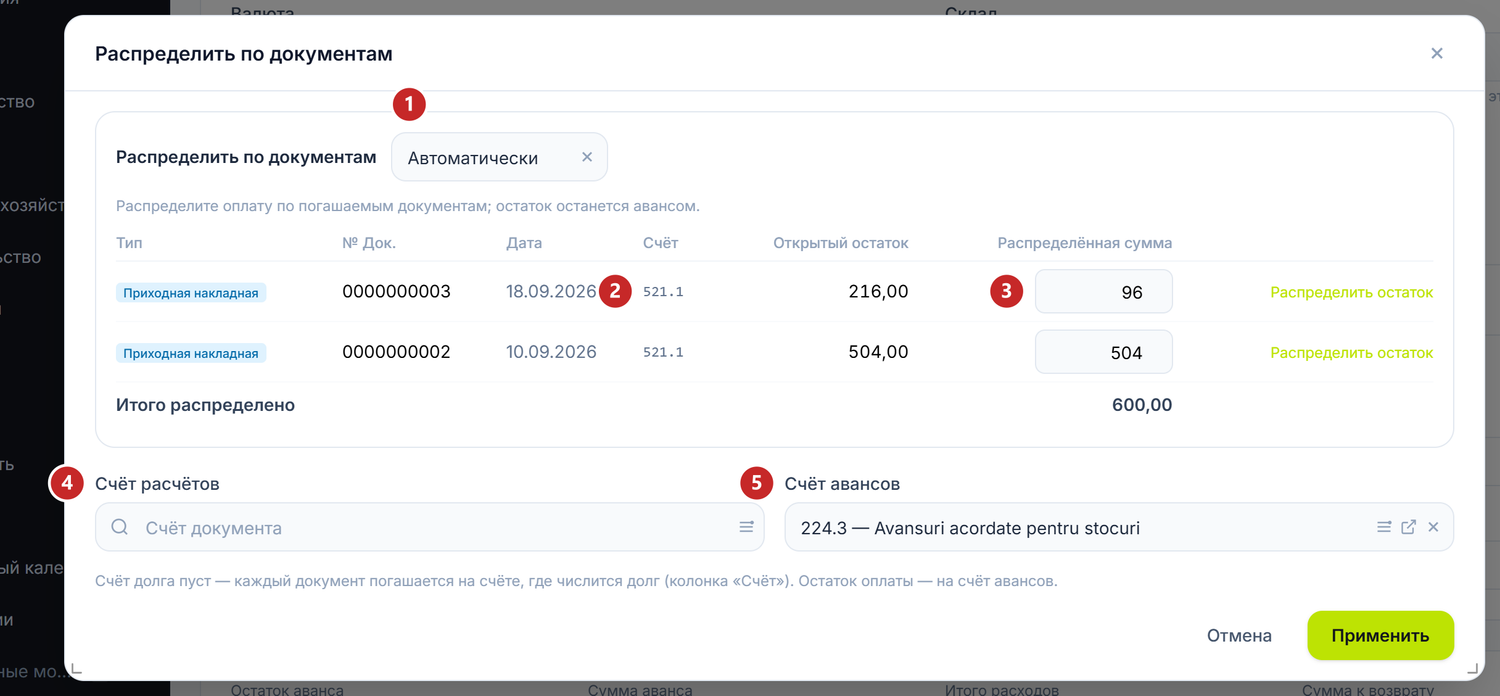
Task: Click Приходная накладная tag of document 0000000002
Action: tap(191, 353)
